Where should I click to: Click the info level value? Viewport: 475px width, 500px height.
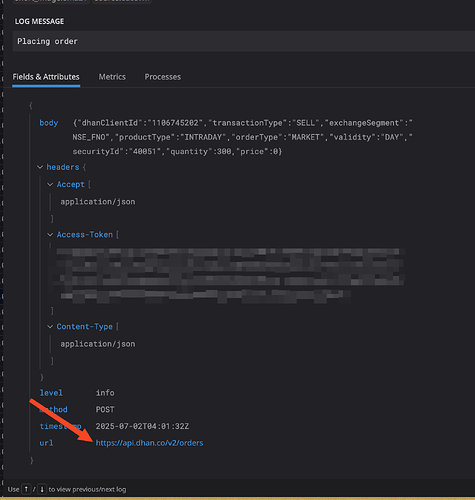pos(105,393)
